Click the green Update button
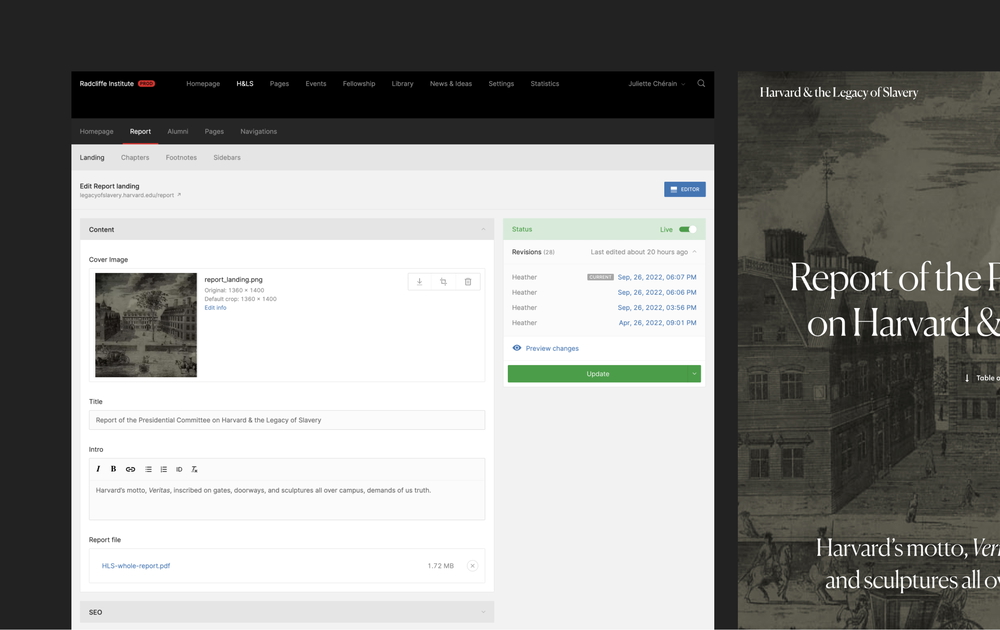The image size is (1000, 630). (x=597, y=374)
